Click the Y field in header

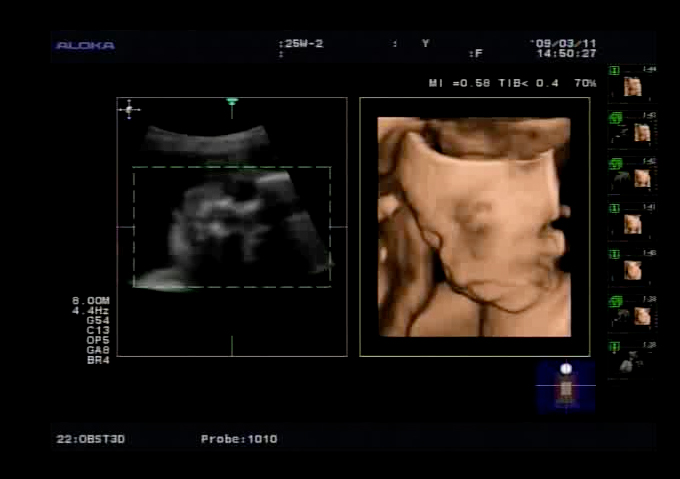click(x=425, y=43)
